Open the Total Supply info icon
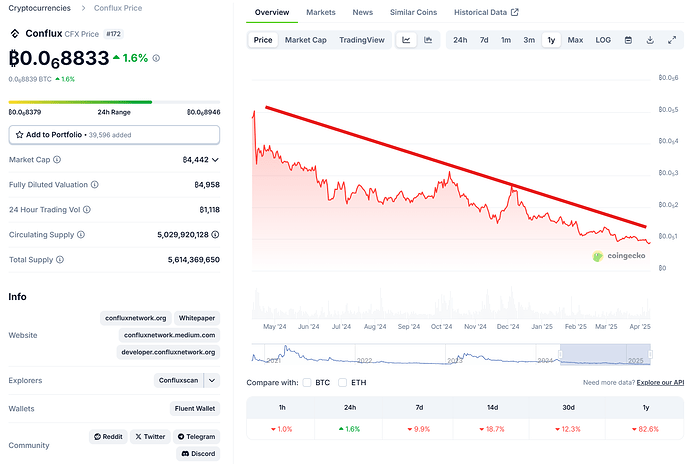The height and width of the screenshot is (464, 690). click(x=60, y=260)
